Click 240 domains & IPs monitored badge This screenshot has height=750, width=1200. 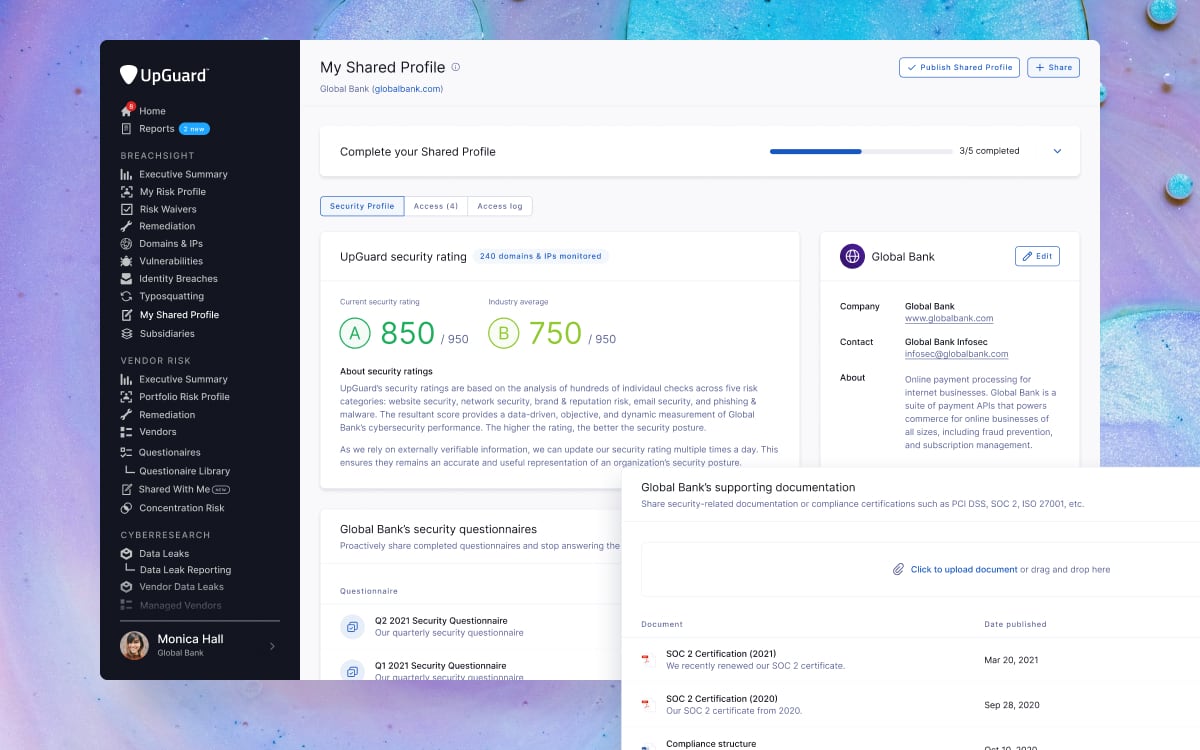(541, 256)
